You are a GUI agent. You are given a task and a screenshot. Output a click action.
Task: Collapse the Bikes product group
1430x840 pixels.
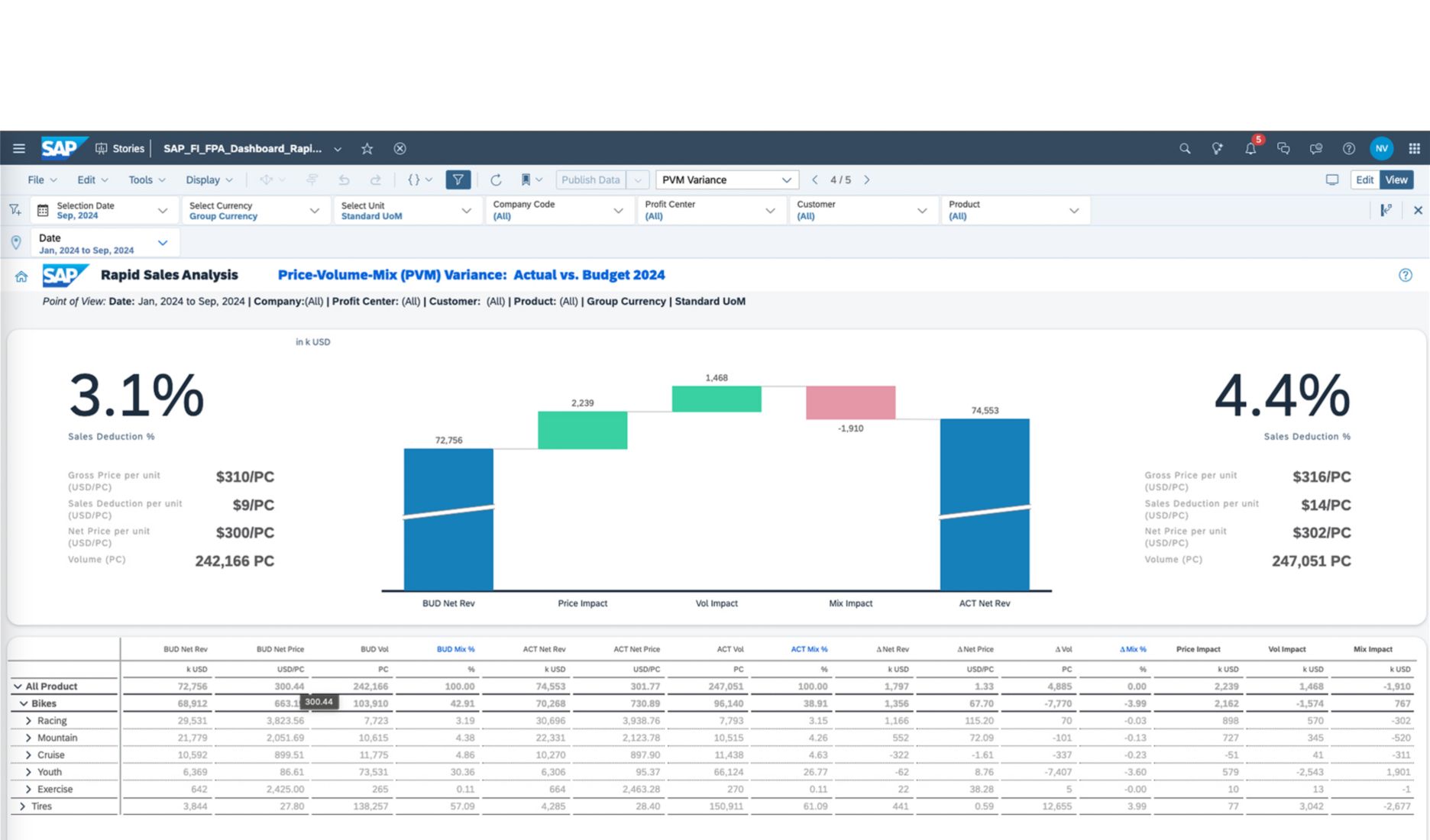pyautogui.click(x=23, y=703)
